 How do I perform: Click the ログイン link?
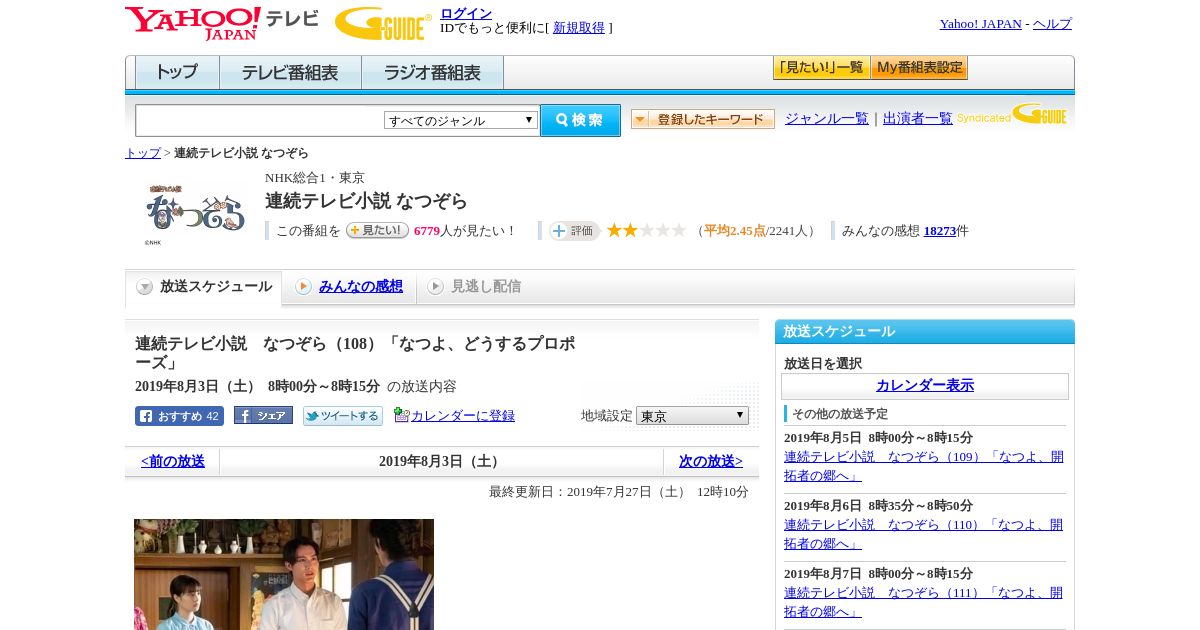pyautogui.click(x=466, y=13)
